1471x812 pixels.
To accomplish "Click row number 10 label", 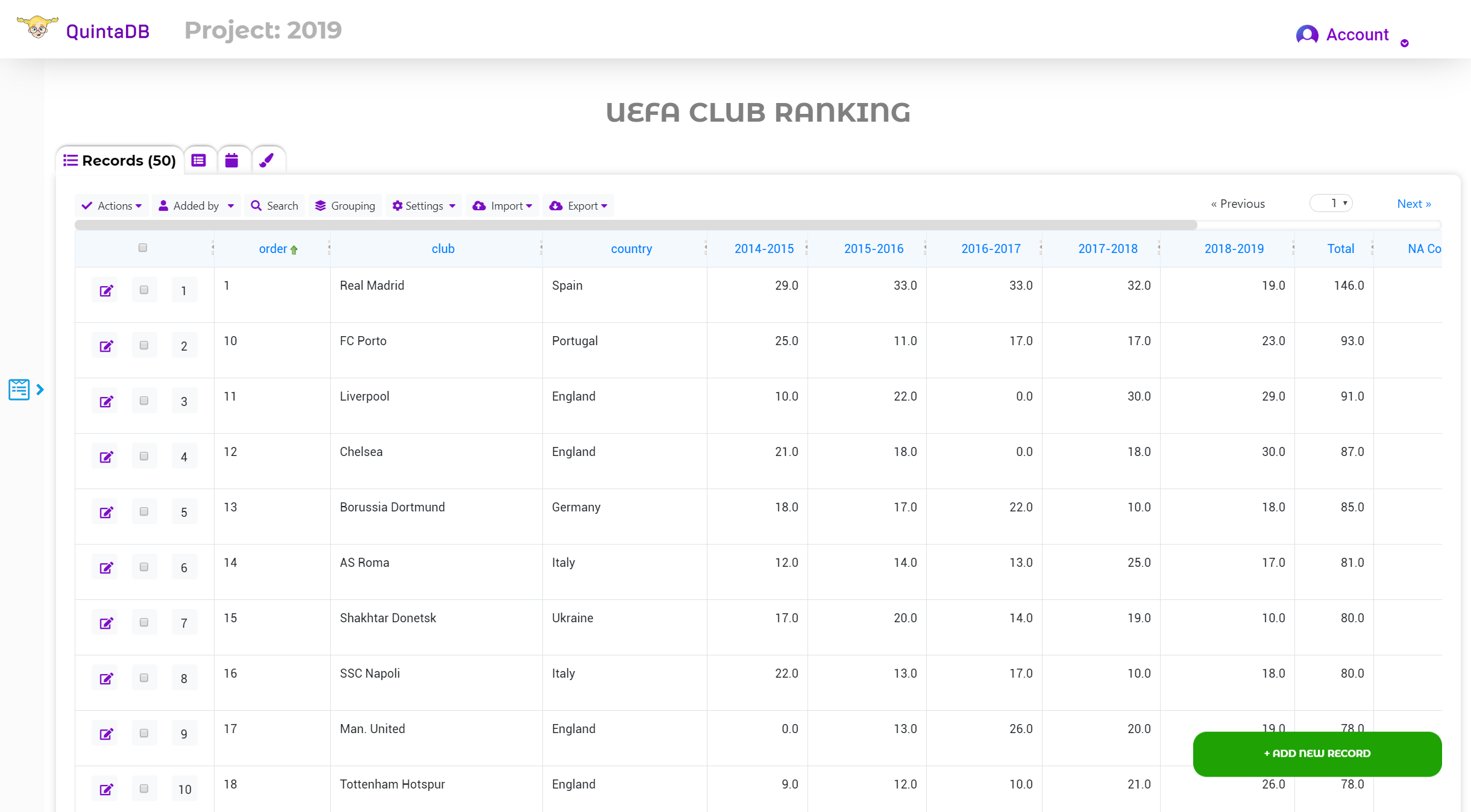I will [x=184, y=790].
